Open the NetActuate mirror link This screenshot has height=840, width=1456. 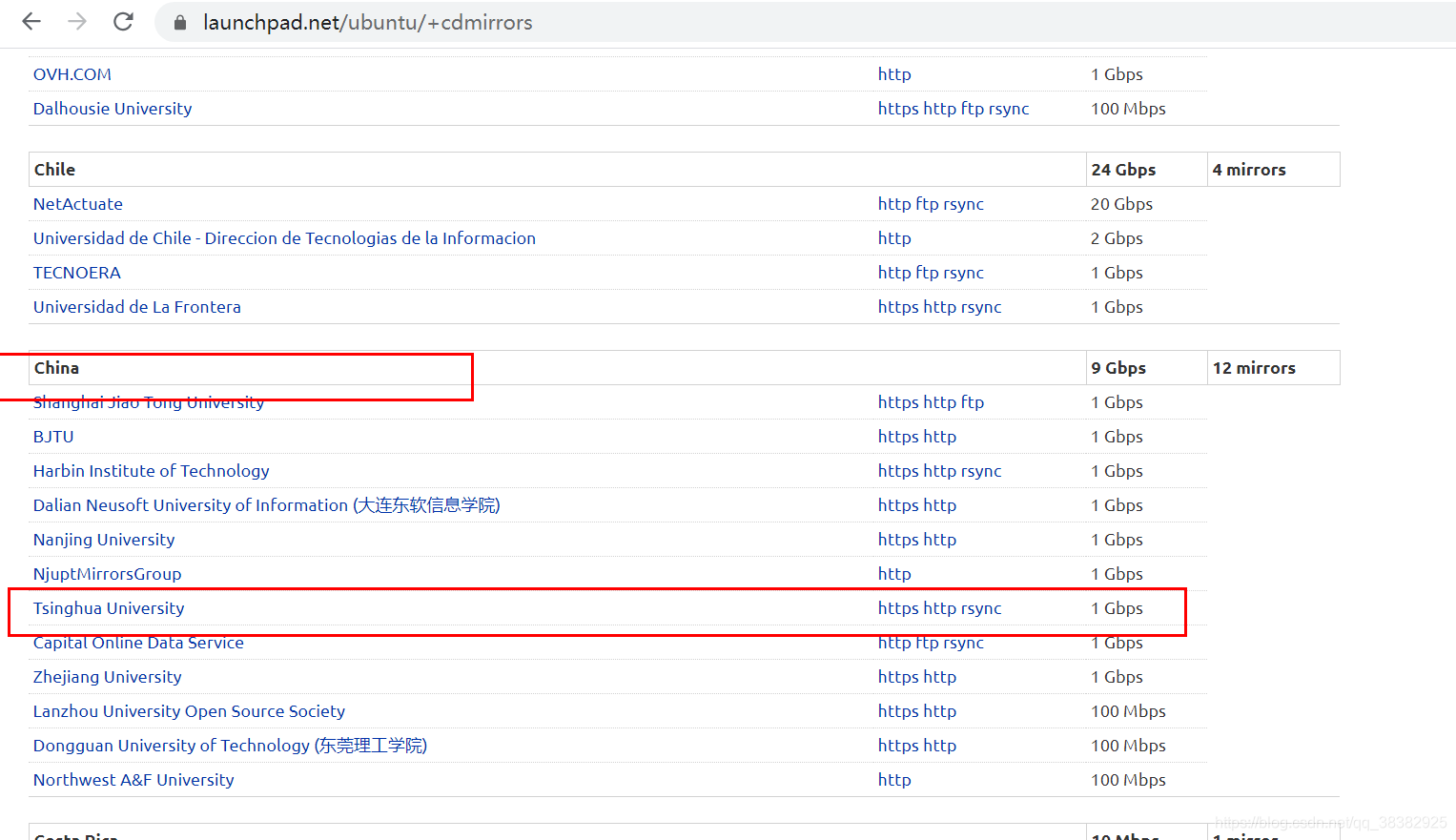click(x=78, y=204)
